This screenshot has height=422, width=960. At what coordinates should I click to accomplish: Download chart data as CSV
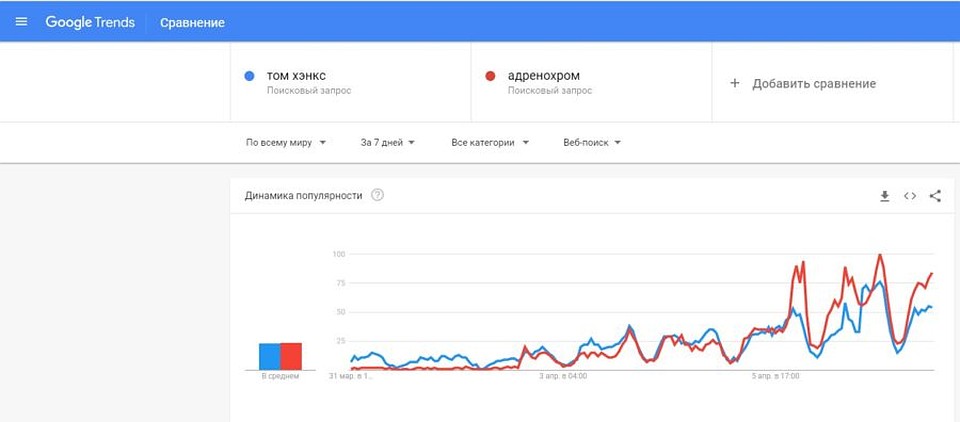click(x=884, y=196)
